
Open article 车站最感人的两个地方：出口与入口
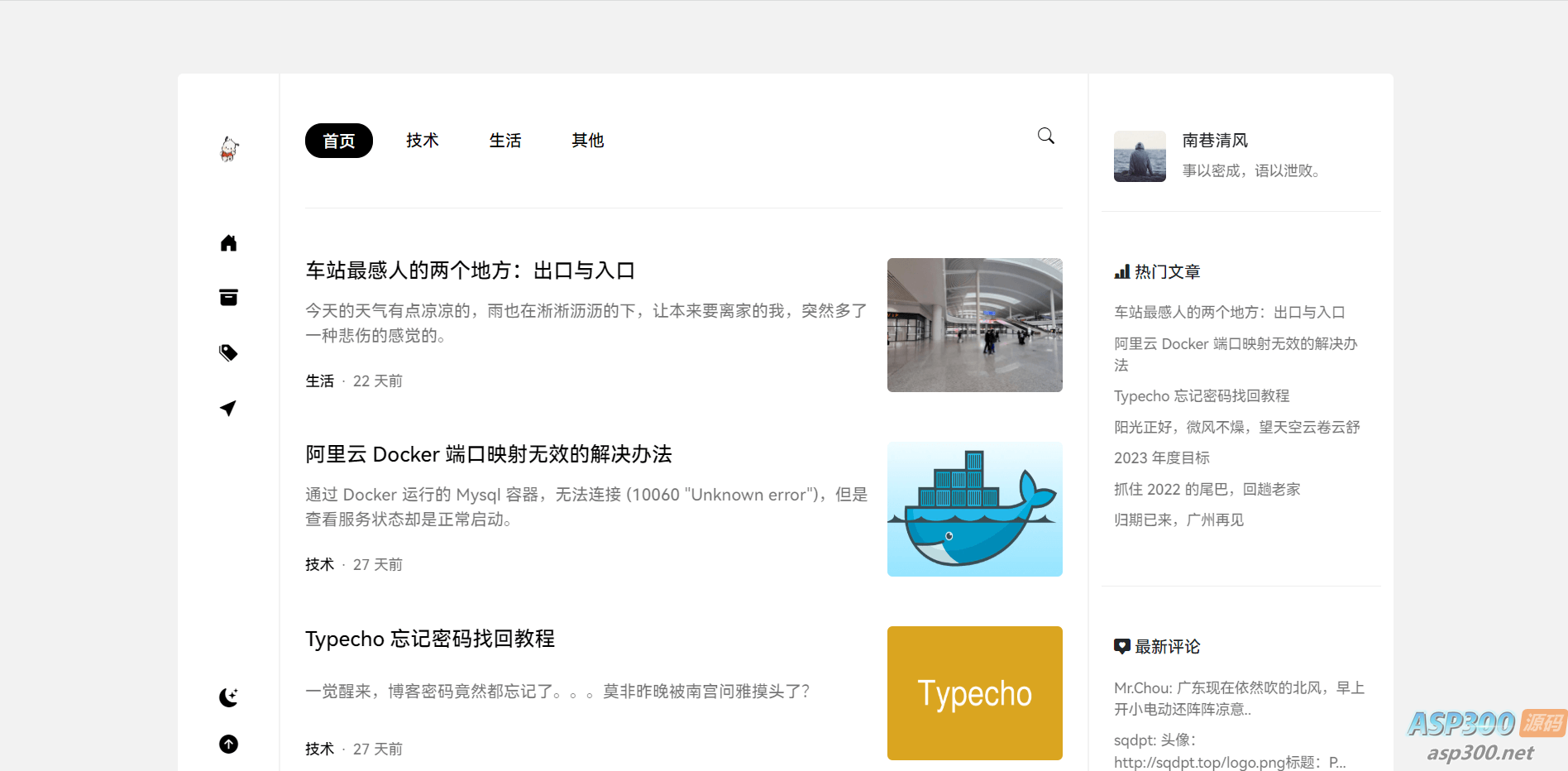pos(469,271)
